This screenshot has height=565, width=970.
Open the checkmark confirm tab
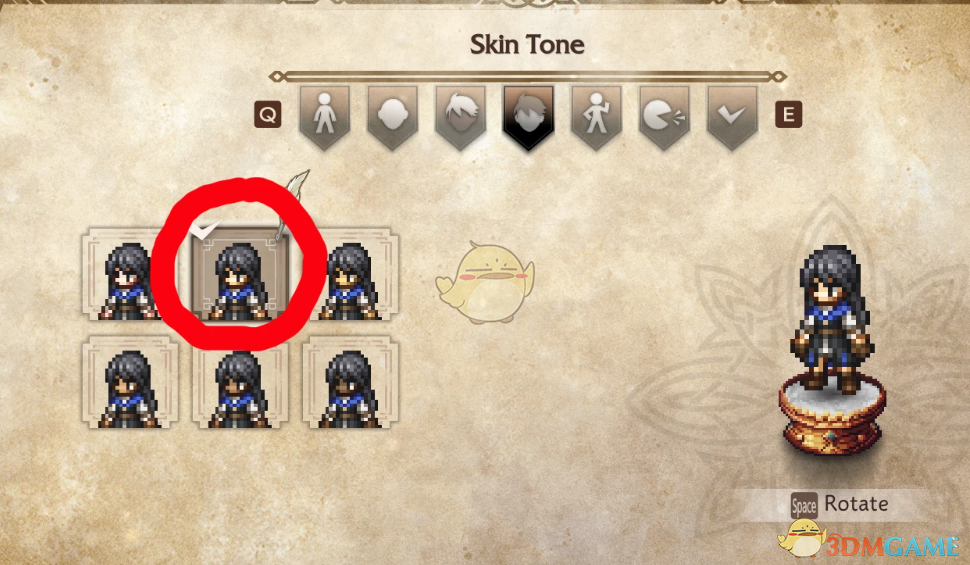[x=732, y=118]
